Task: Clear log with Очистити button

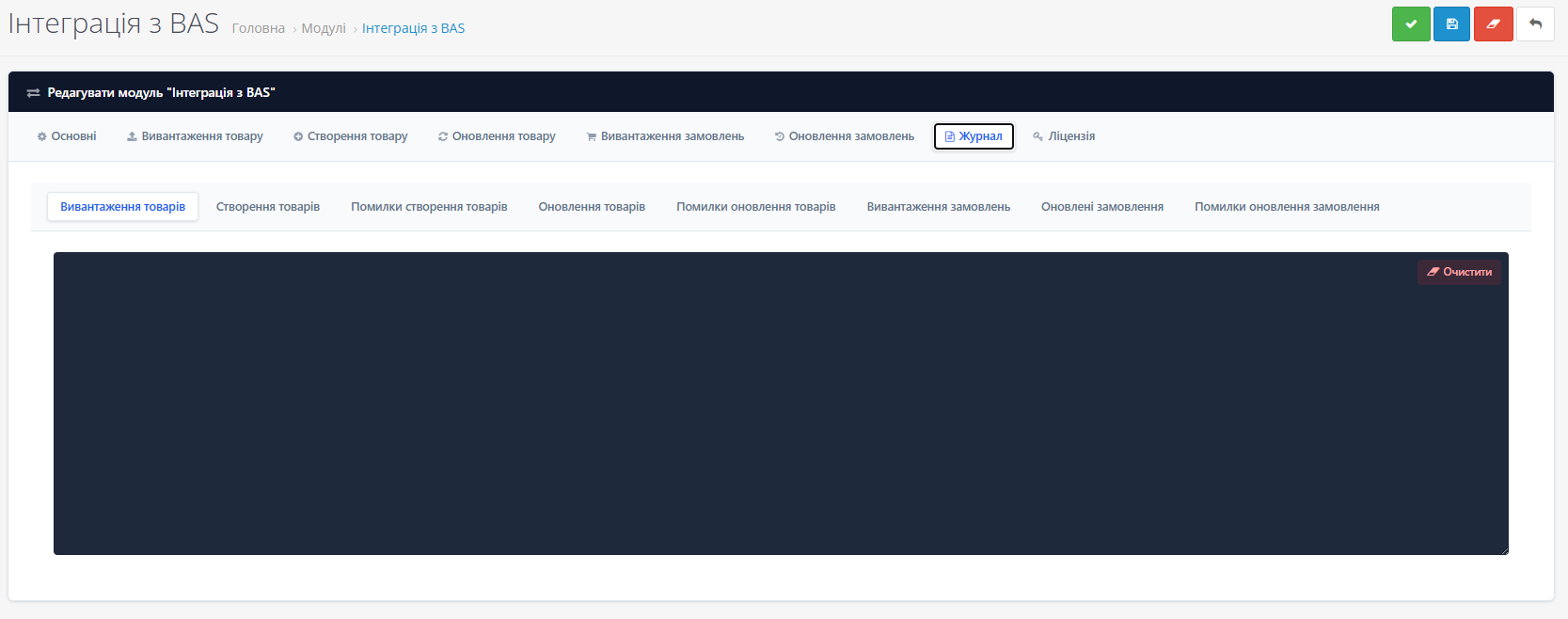Action: pos(1459,272)
